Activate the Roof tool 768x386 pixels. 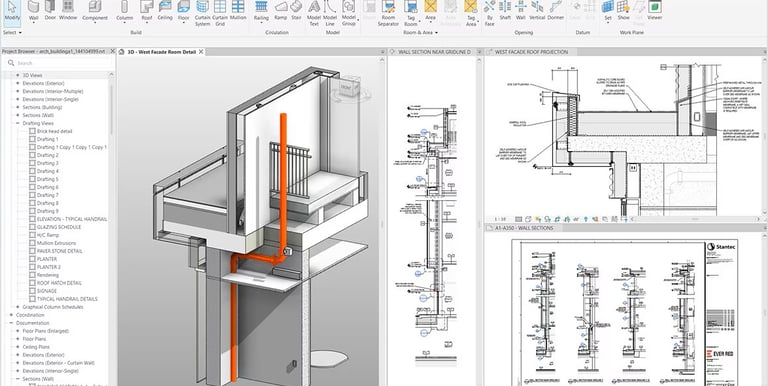[x=146, y=11]
